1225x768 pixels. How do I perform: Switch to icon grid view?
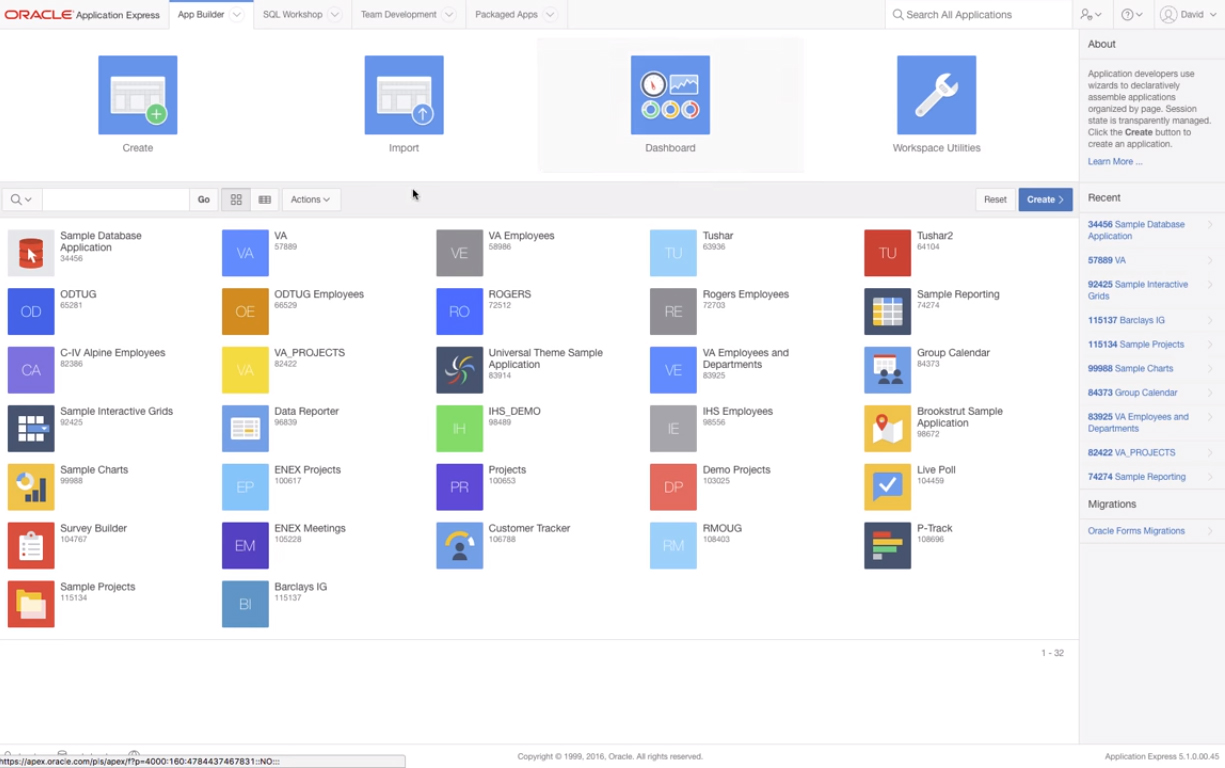(x=236, y=200)
